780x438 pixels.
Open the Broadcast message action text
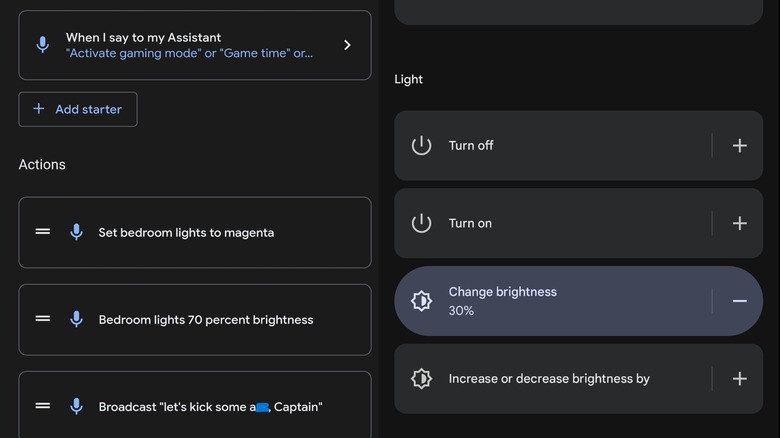pyautogui.click(x=210, y=407)
